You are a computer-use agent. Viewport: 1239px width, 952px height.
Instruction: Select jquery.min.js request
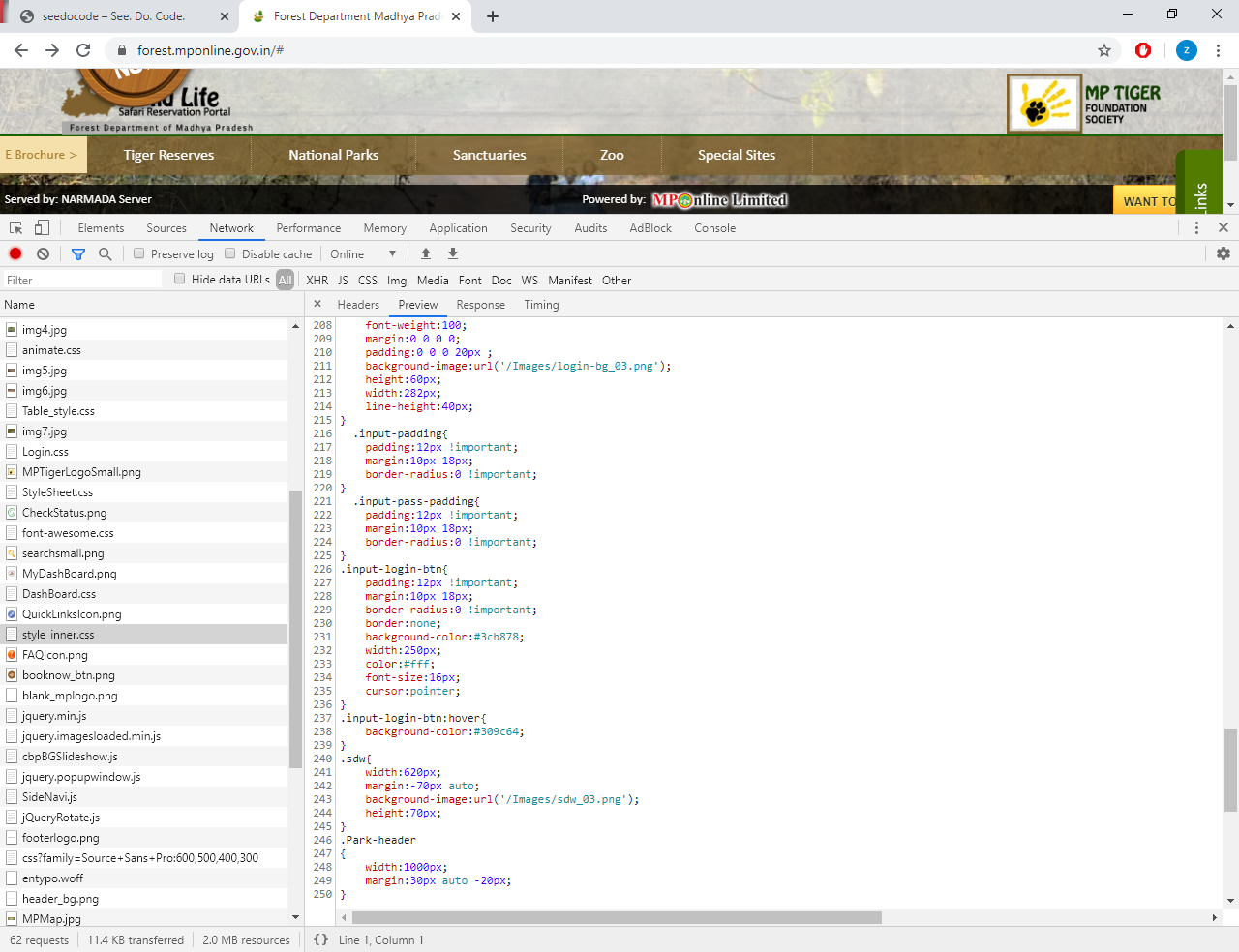144,716
